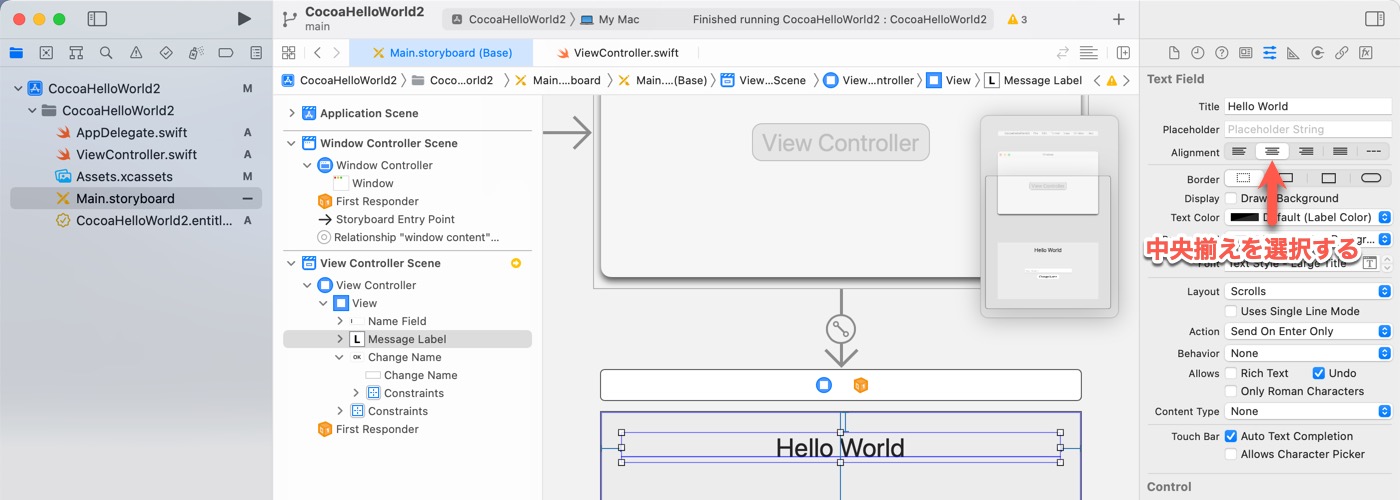Collapse the View Controller Scene
This screenshot has width=1400, height=500.
[292, 263]
